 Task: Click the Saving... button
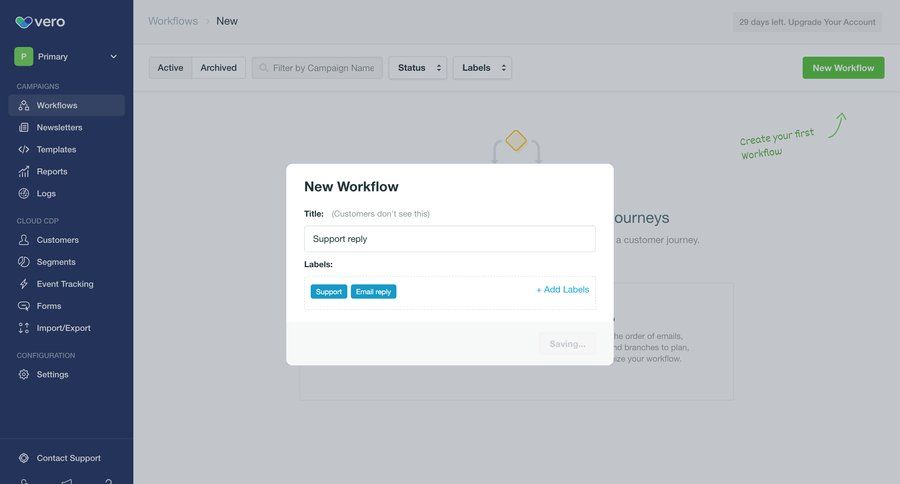[567, 344]
